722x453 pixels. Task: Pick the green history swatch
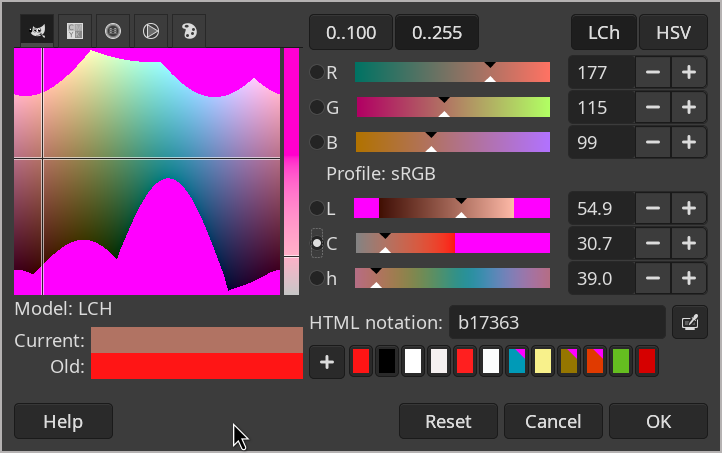coord(621,361)
